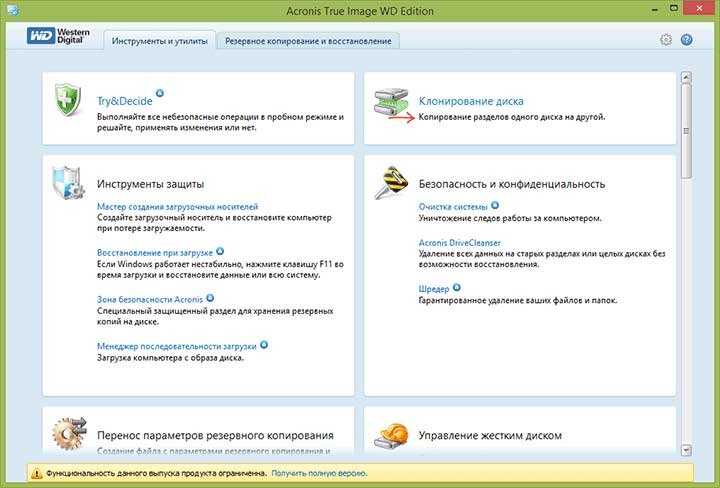The image size is (720, 488).
Task: Close the Acronis True Image window
Action: point(699,8)
